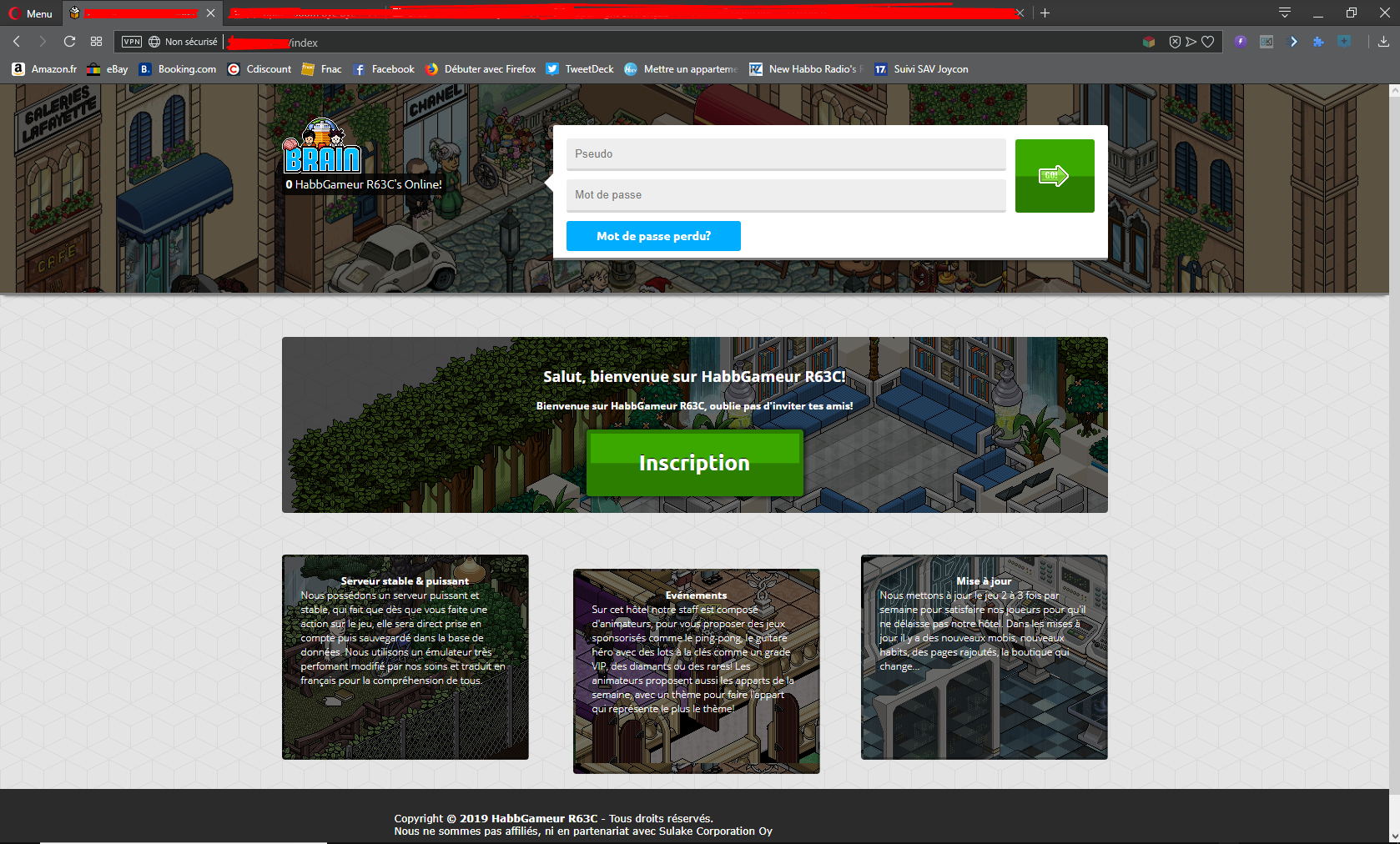Click the green GO login button
This screenshot has height=844, width=1400.
(1055, 176)
